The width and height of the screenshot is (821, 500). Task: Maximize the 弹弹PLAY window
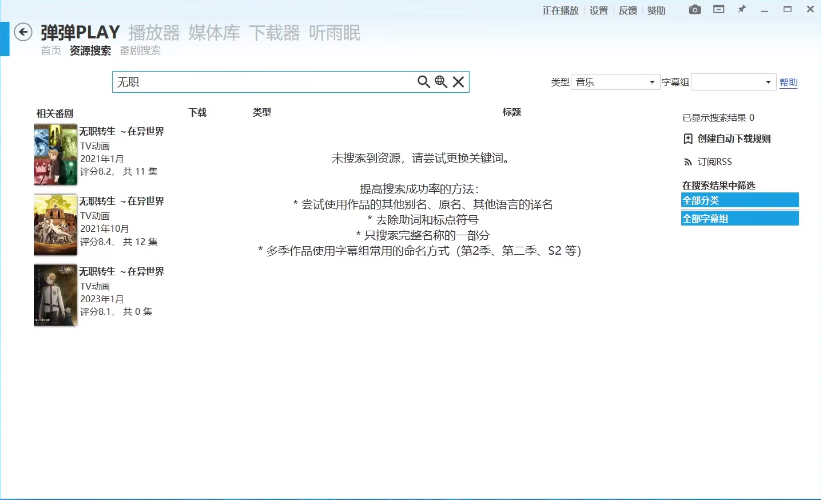coord(787,9)
